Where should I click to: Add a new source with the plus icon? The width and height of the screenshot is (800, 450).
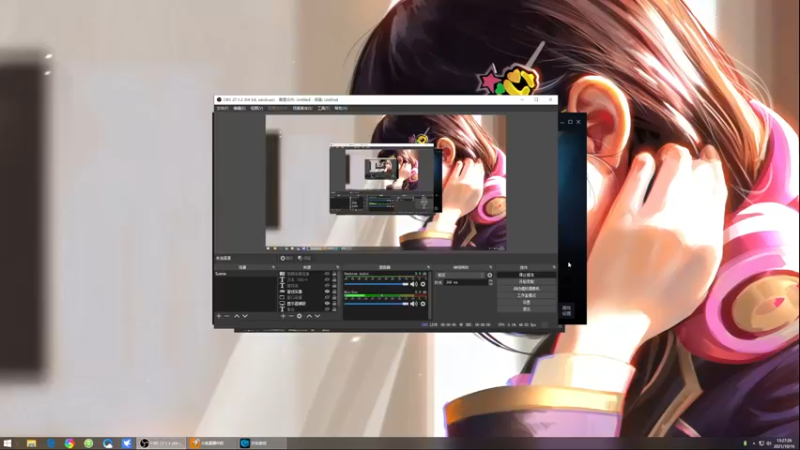[283, 316]
